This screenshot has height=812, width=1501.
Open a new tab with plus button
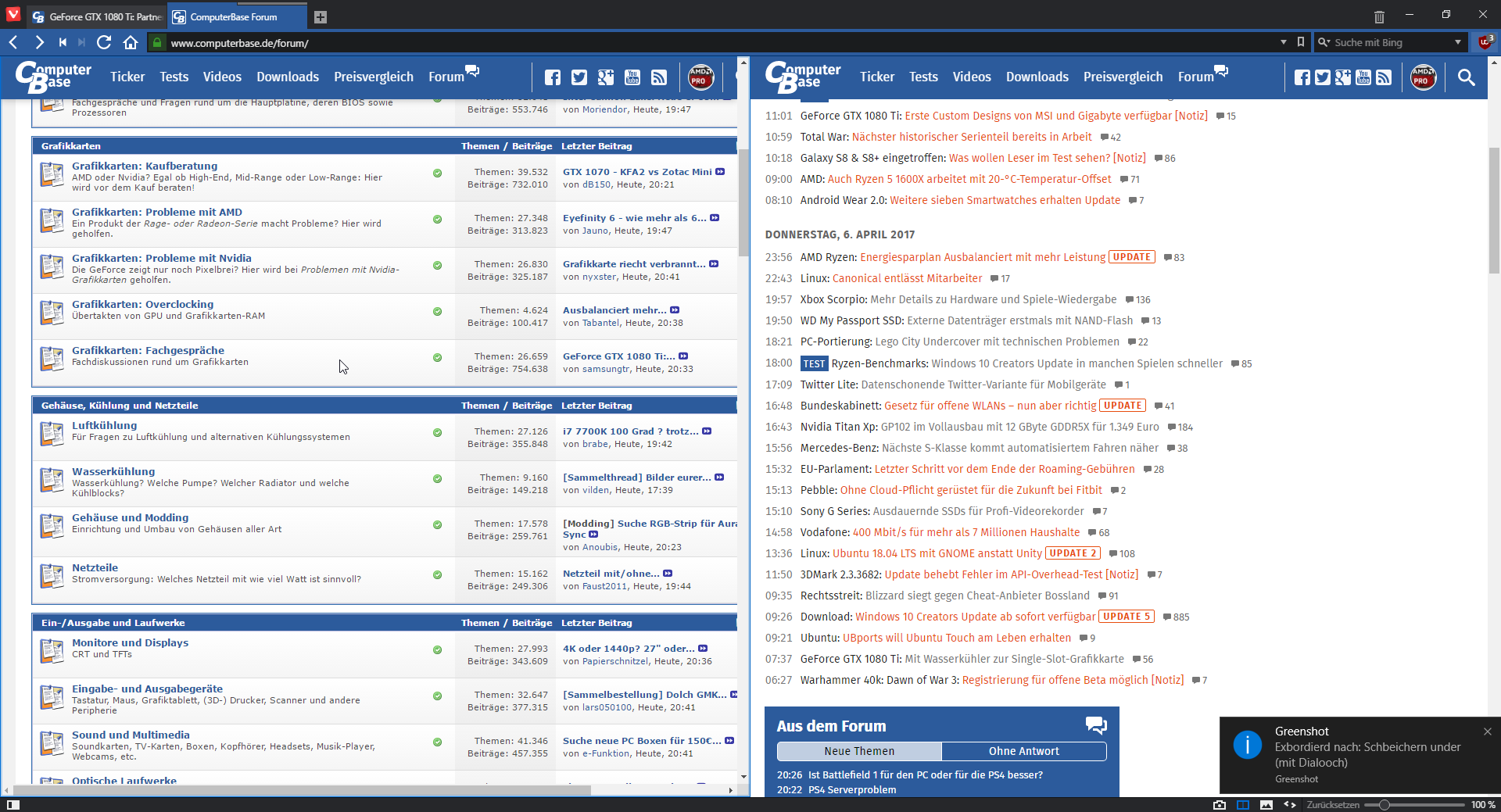[321, 16]
